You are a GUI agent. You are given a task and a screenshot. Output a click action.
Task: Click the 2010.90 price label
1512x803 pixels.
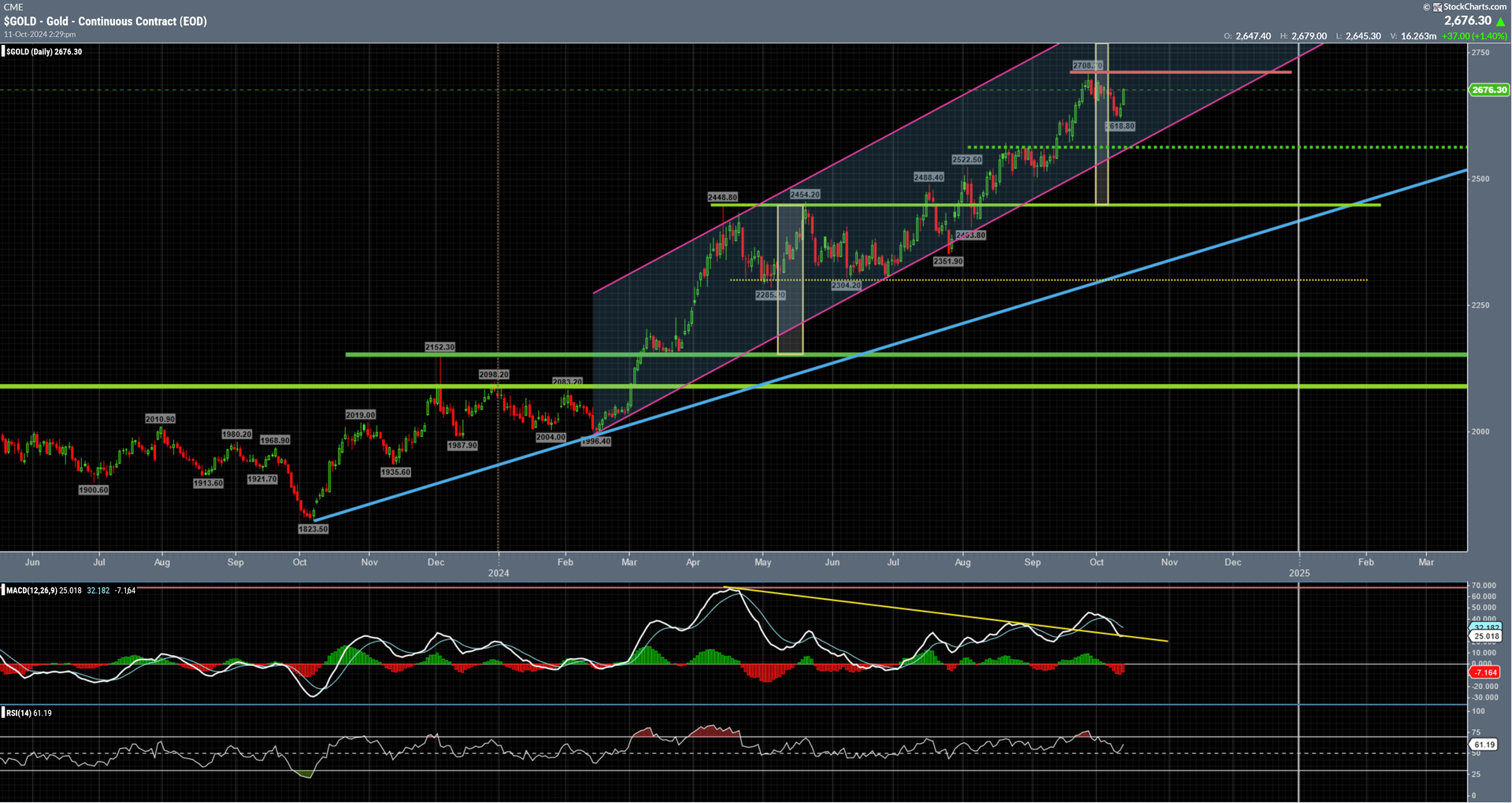[x=160, y=419]
